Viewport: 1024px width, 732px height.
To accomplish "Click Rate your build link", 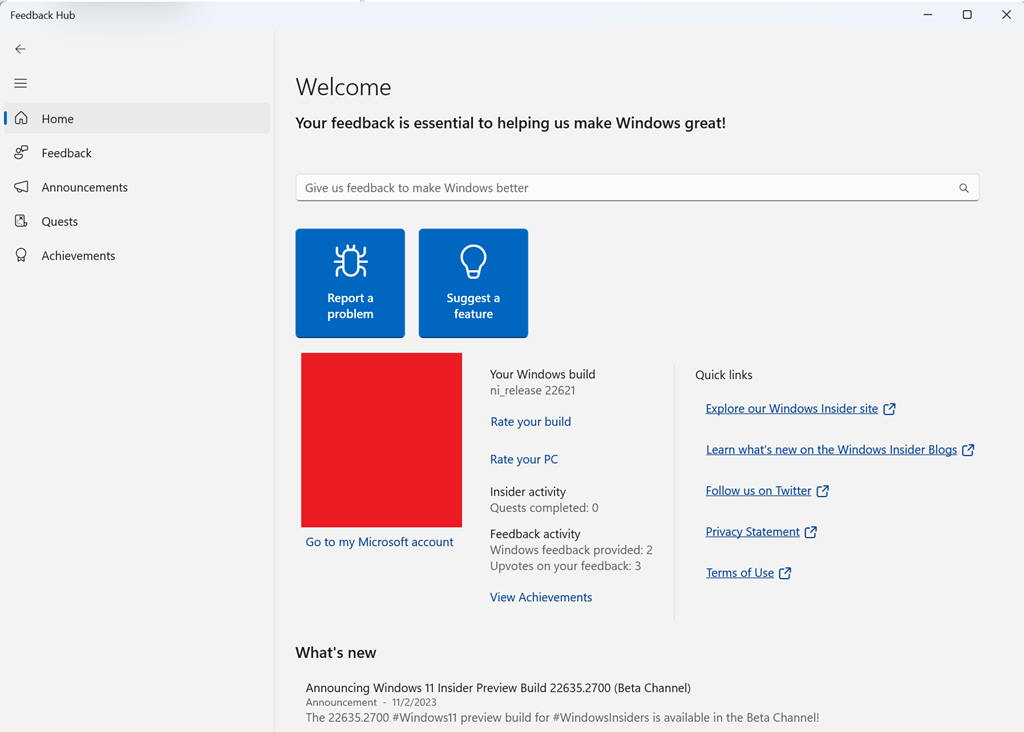I will point(530,422).
